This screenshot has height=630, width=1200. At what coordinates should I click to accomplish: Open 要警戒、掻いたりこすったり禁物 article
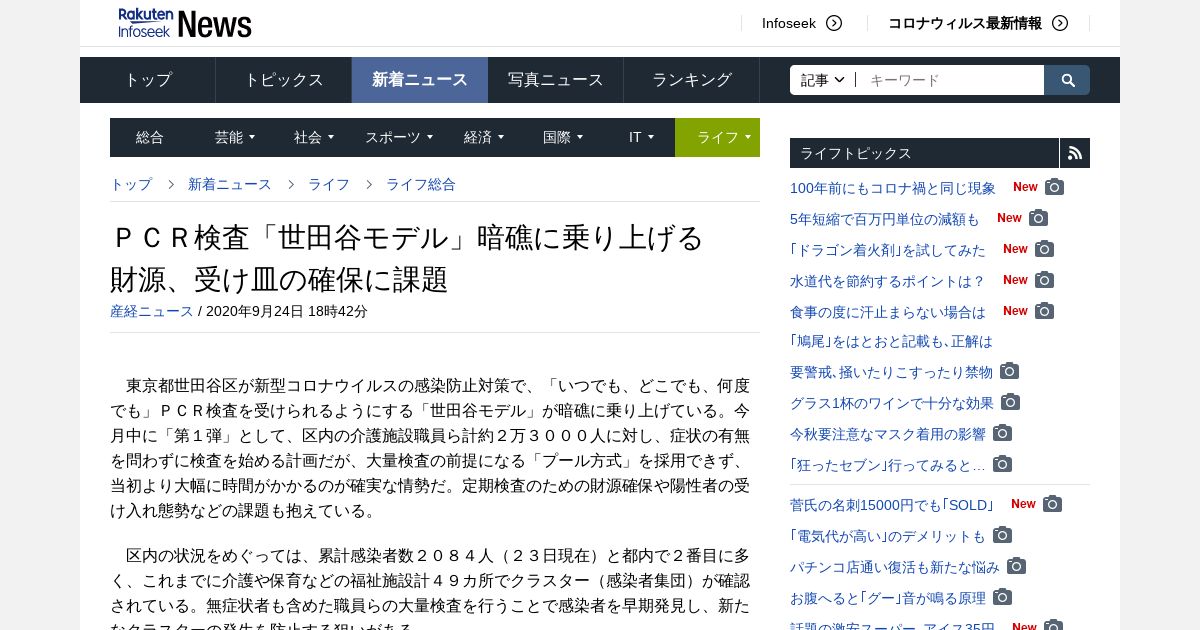click(x=892, y=372)
